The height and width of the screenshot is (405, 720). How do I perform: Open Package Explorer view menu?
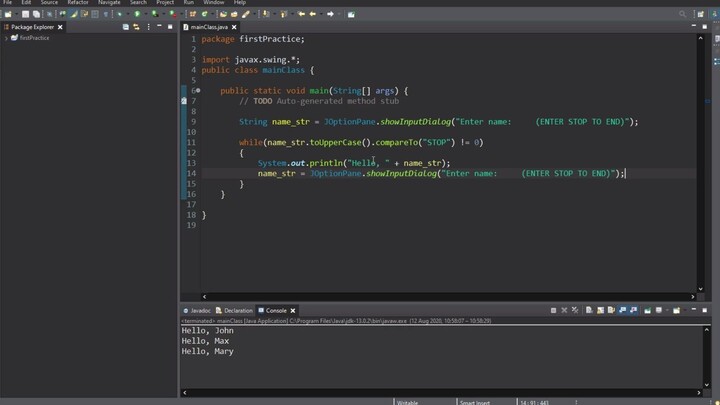pos(148,27)
